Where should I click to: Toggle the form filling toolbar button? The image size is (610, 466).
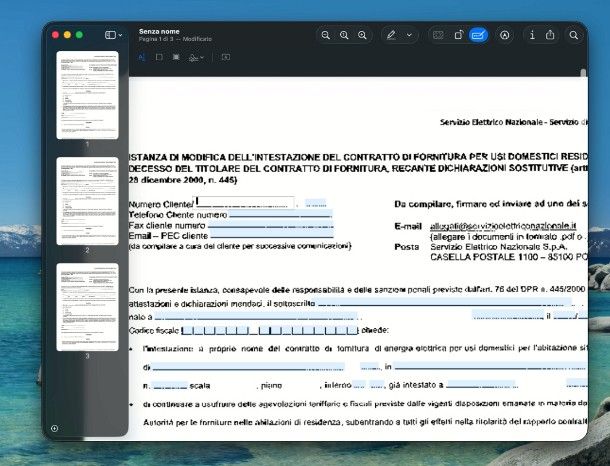pyautogui.click(x=478, y=35)
